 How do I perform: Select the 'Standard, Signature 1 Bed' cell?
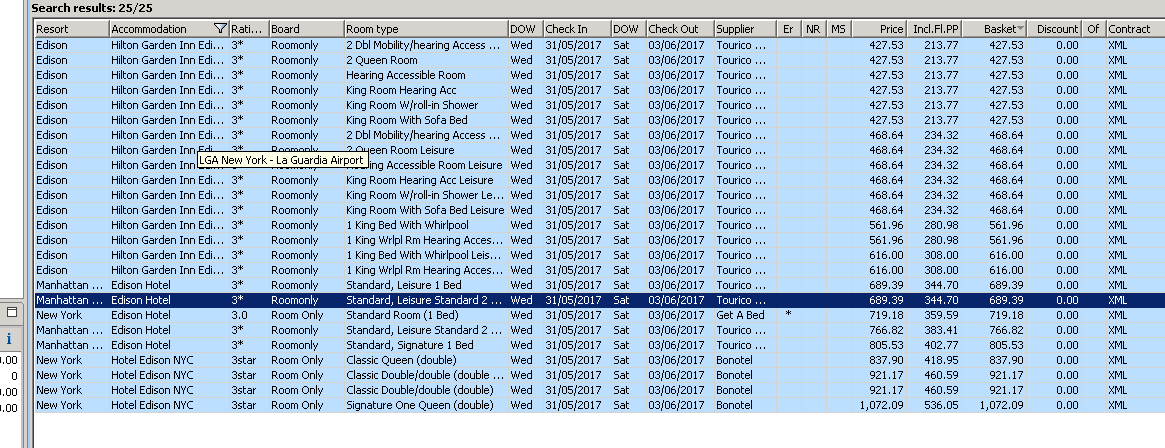426,345
